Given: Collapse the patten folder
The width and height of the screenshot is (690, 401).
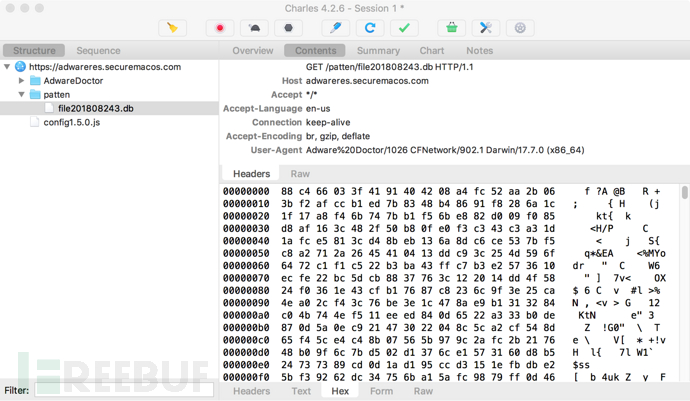Looking at the screenshot, I should 21,95.
